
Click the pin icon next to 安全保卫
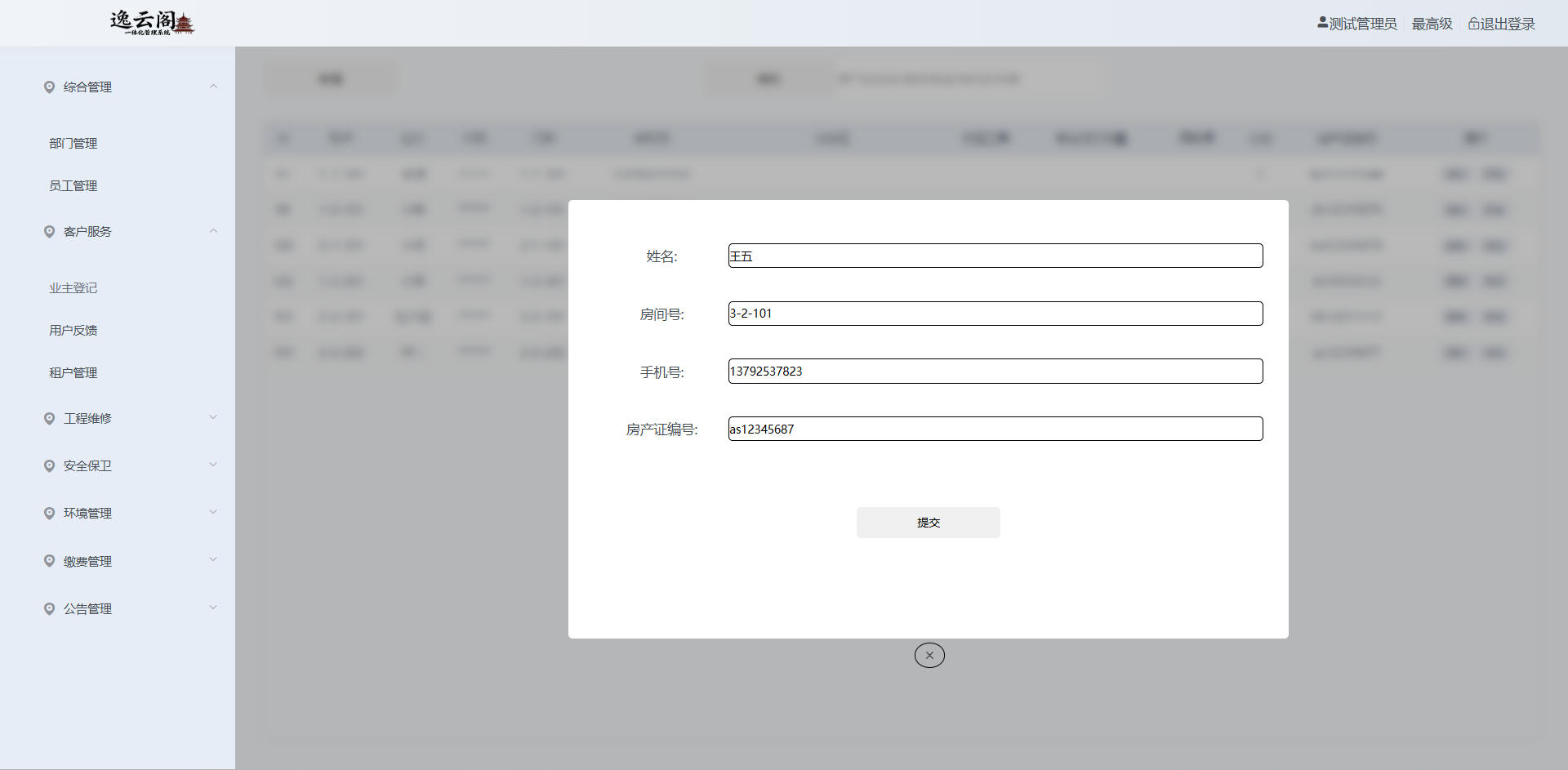(x=49, y=466)
